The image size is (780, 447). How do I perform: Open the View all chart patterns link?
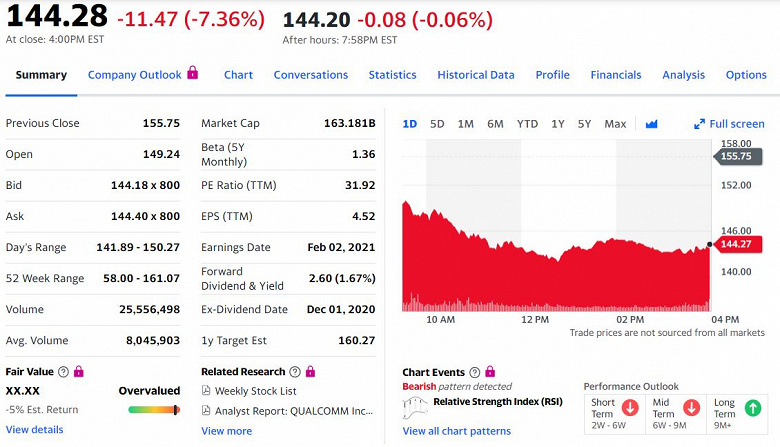pos(456,431)
